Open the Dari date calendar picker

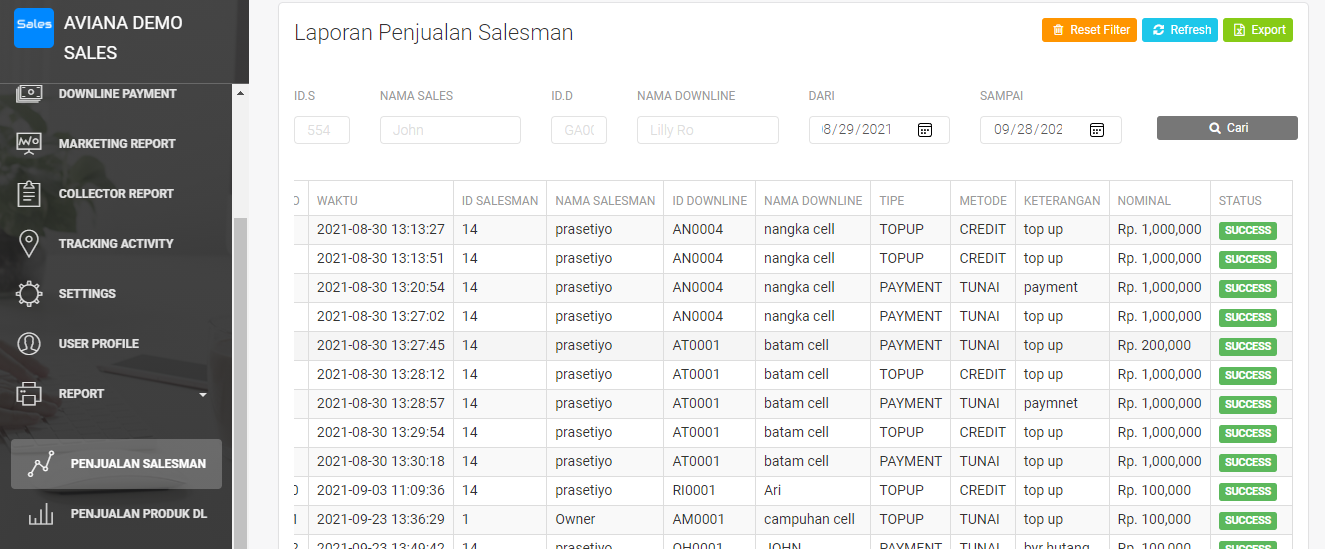point(925,130)
